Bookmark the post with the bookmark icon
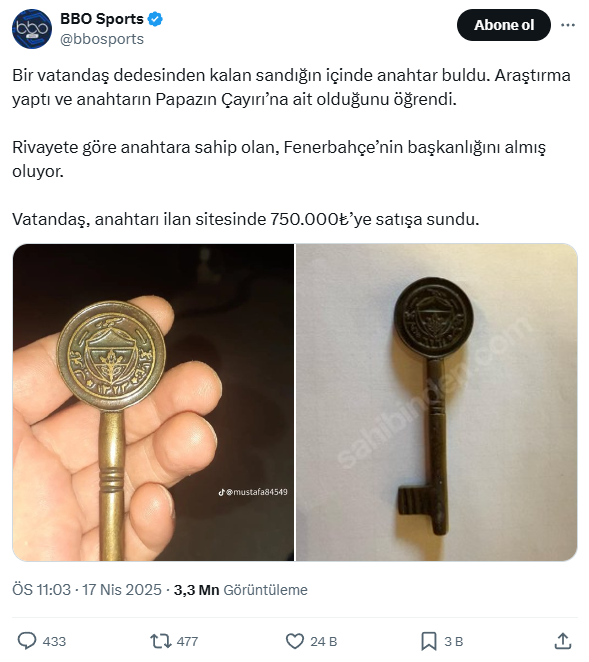The image size is (589, 662). (429, 641)
